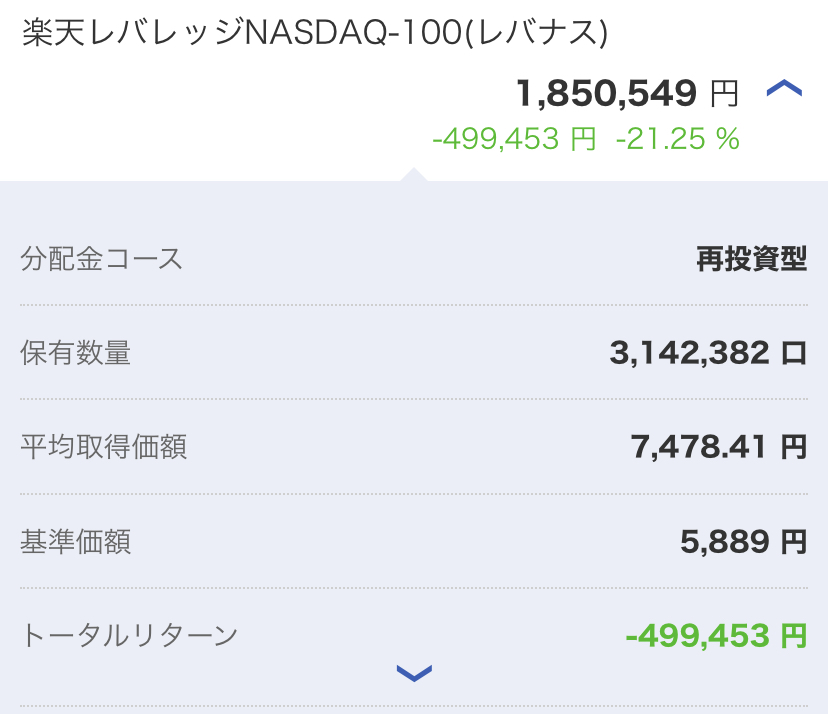Click the 7,478.41 円 average cost value
This screenshot has height=714, width=828.
pos(719,447)
